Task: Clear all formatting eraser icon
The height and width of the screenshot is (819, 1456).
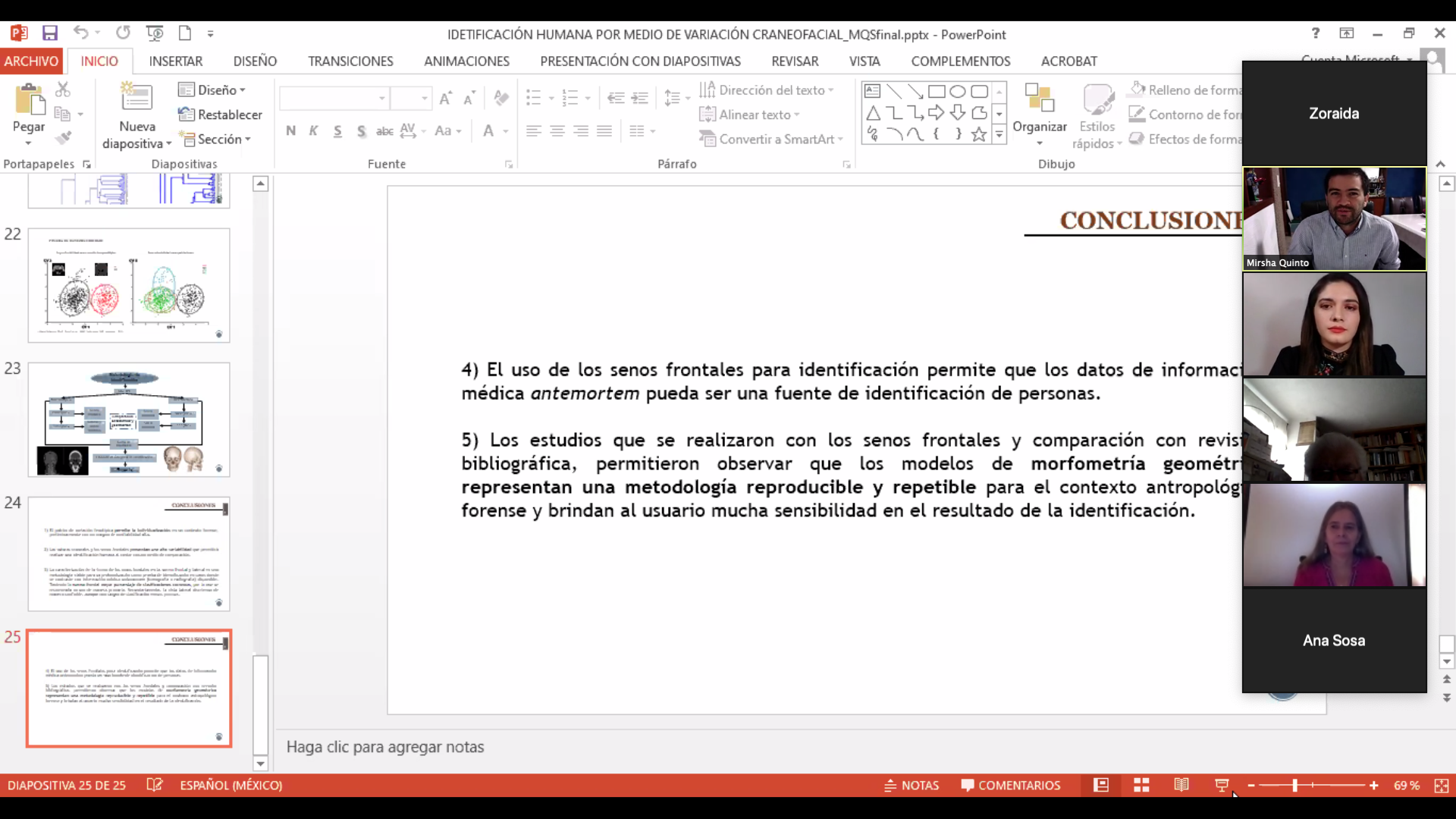Action: 500,98
